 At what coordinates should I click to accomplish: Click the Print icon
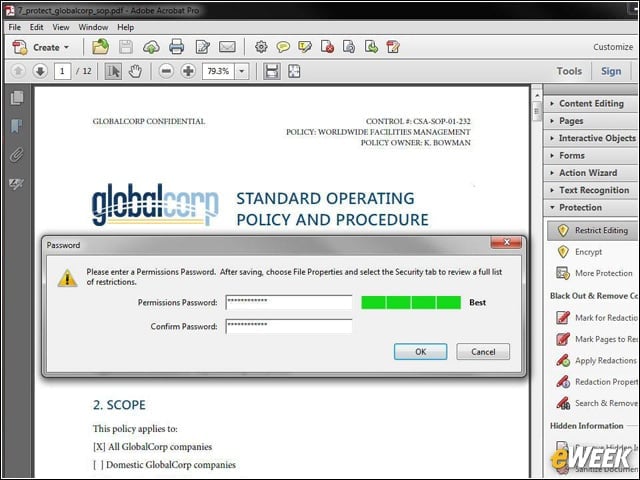pos(176,47)
